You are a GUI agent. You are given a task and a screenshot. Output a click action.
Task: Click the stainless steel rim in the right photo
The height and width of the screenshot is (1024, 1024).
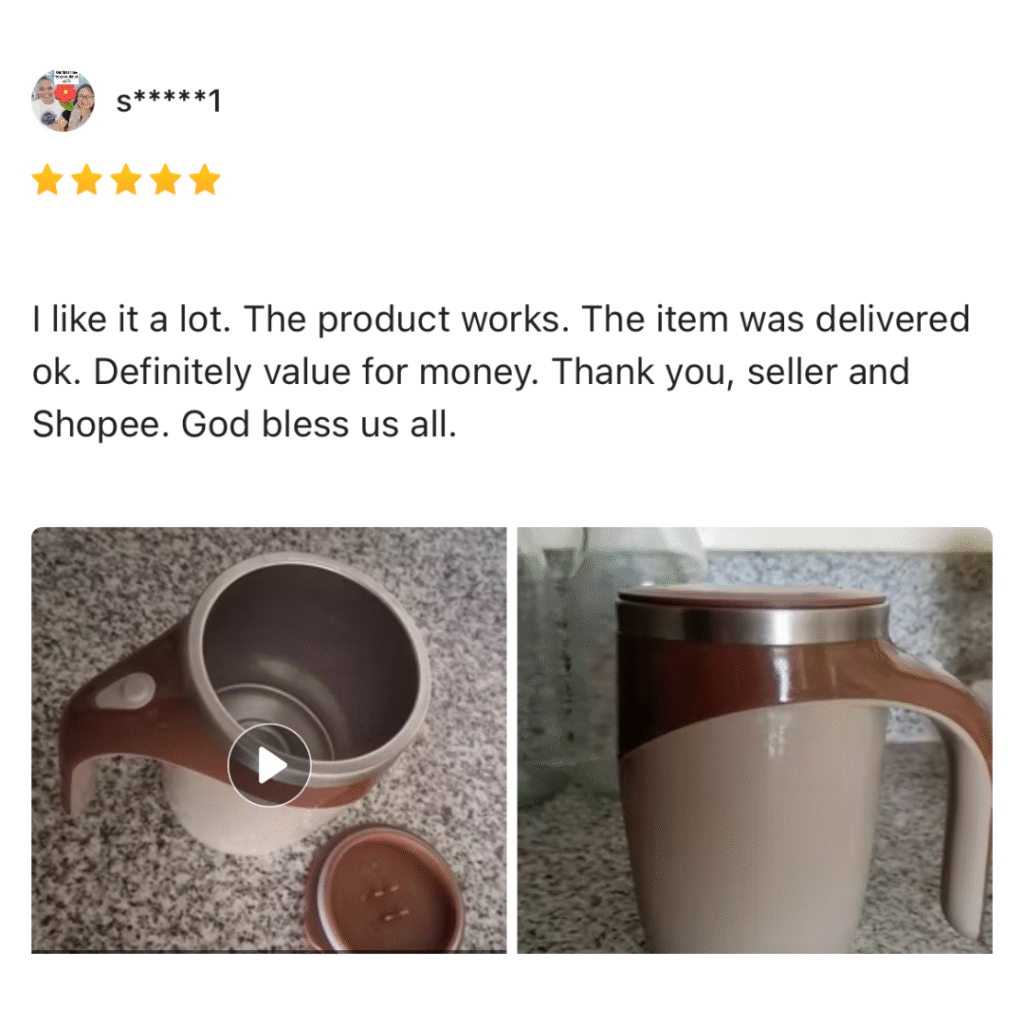754,623
